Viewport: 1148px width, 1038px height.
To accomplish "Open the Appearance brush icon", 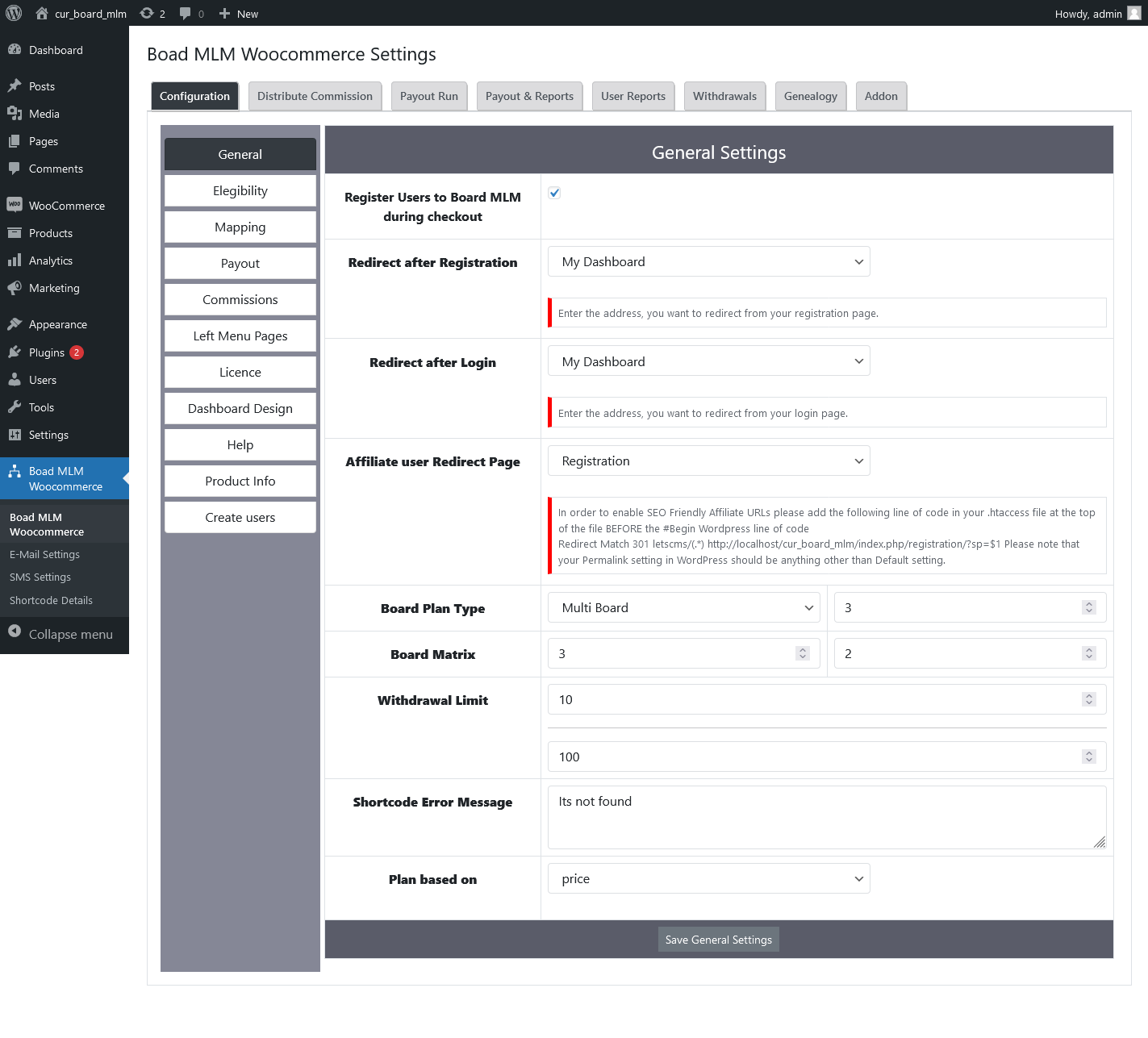I will tap(16, 323).
